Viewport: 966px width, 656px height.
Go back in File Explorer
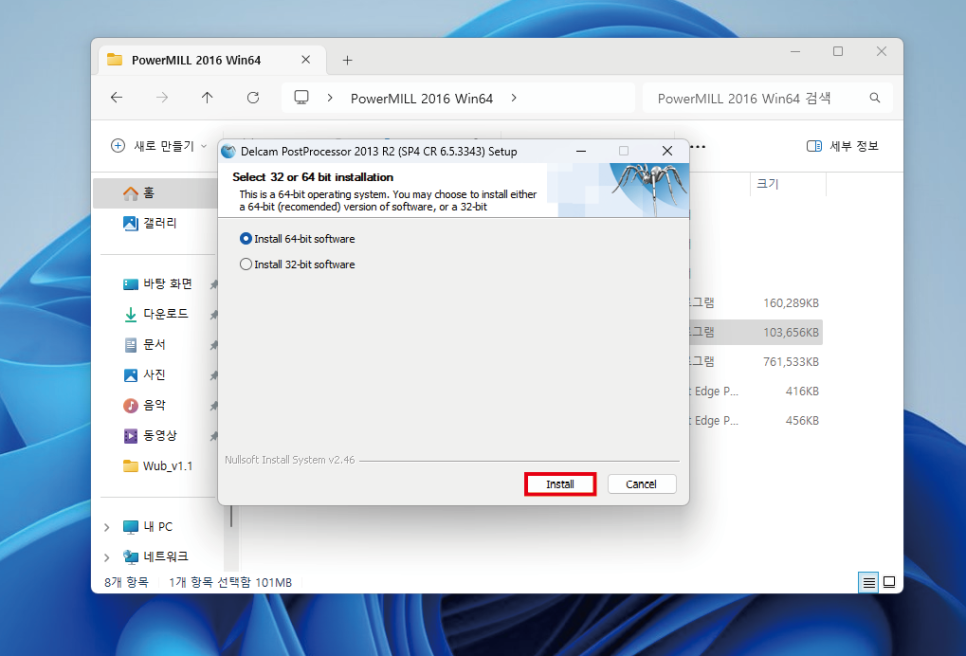point(116,98)
